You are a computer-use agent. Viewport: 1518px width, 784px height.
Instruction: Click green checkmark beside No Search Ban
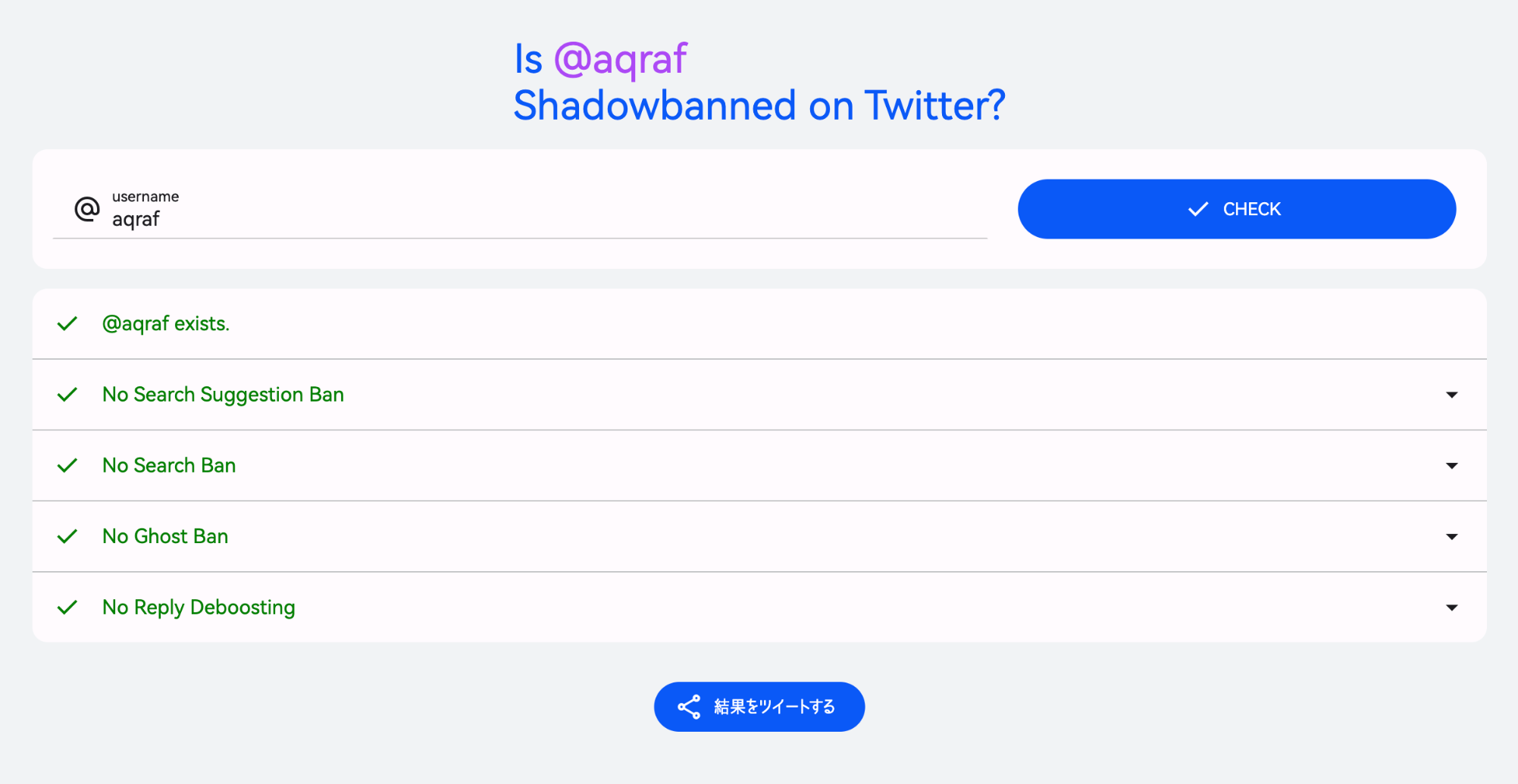pyautogui.click(x=67, y=466)
